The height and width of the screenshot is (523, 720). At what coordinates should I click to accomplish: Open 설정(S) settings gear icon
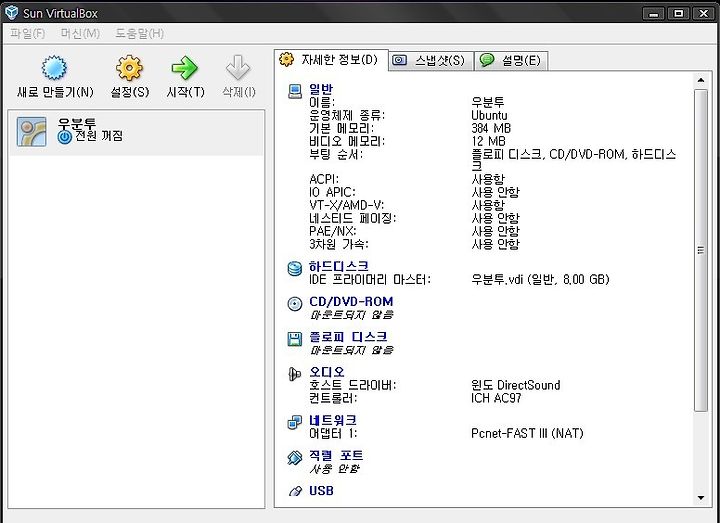coord(129,68)
